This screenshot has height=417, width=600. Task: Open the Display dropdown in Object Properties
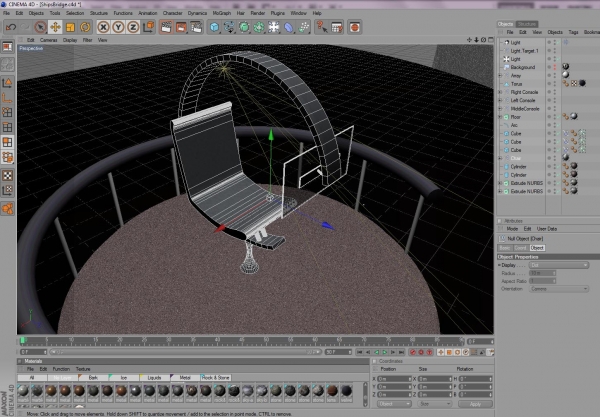pos(559,265)
